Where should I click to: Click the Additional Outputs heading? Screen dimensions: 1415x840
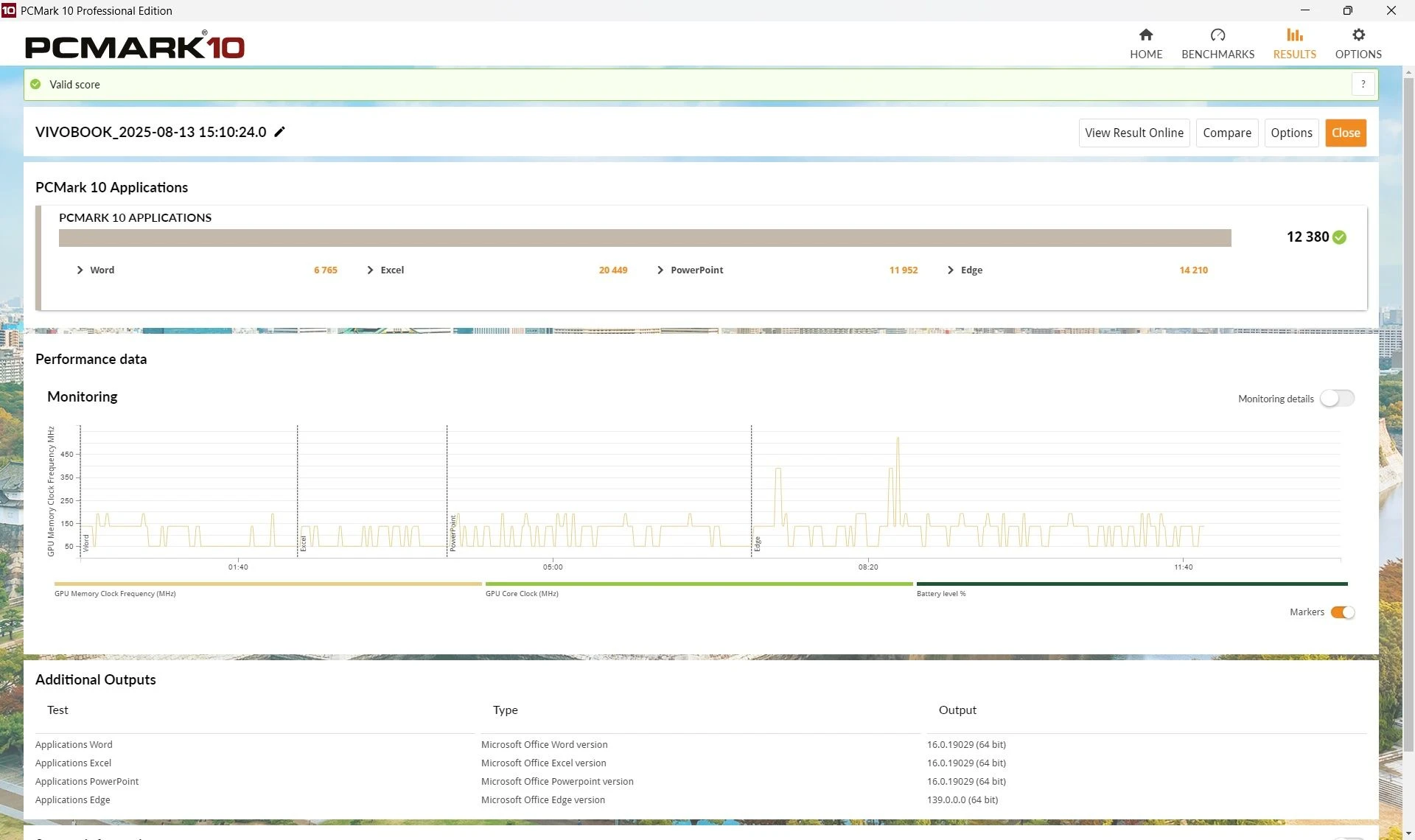click(96, 679)
